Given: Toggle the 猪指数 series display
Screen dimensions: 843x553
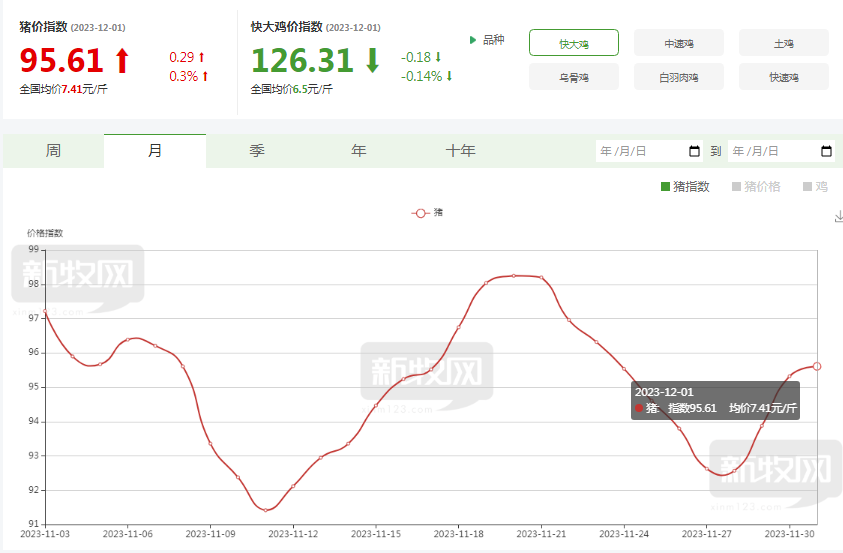Looking at the screenshot, I should click(685, 186).
